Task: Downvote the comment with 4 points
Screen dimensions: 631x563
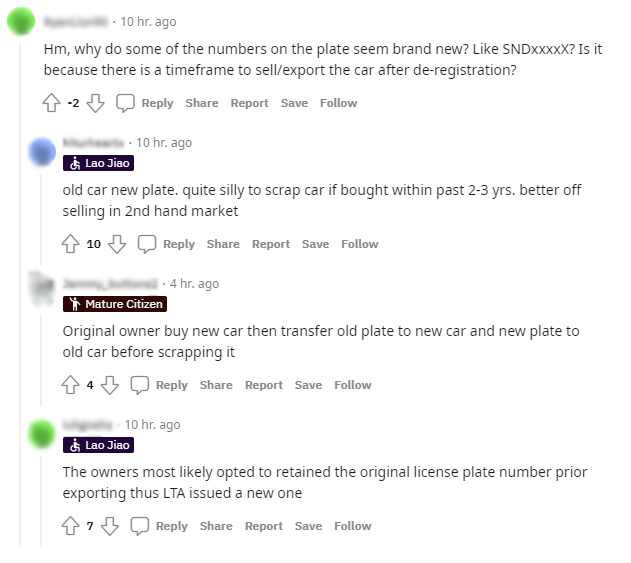Action: (x=110, y=385)
